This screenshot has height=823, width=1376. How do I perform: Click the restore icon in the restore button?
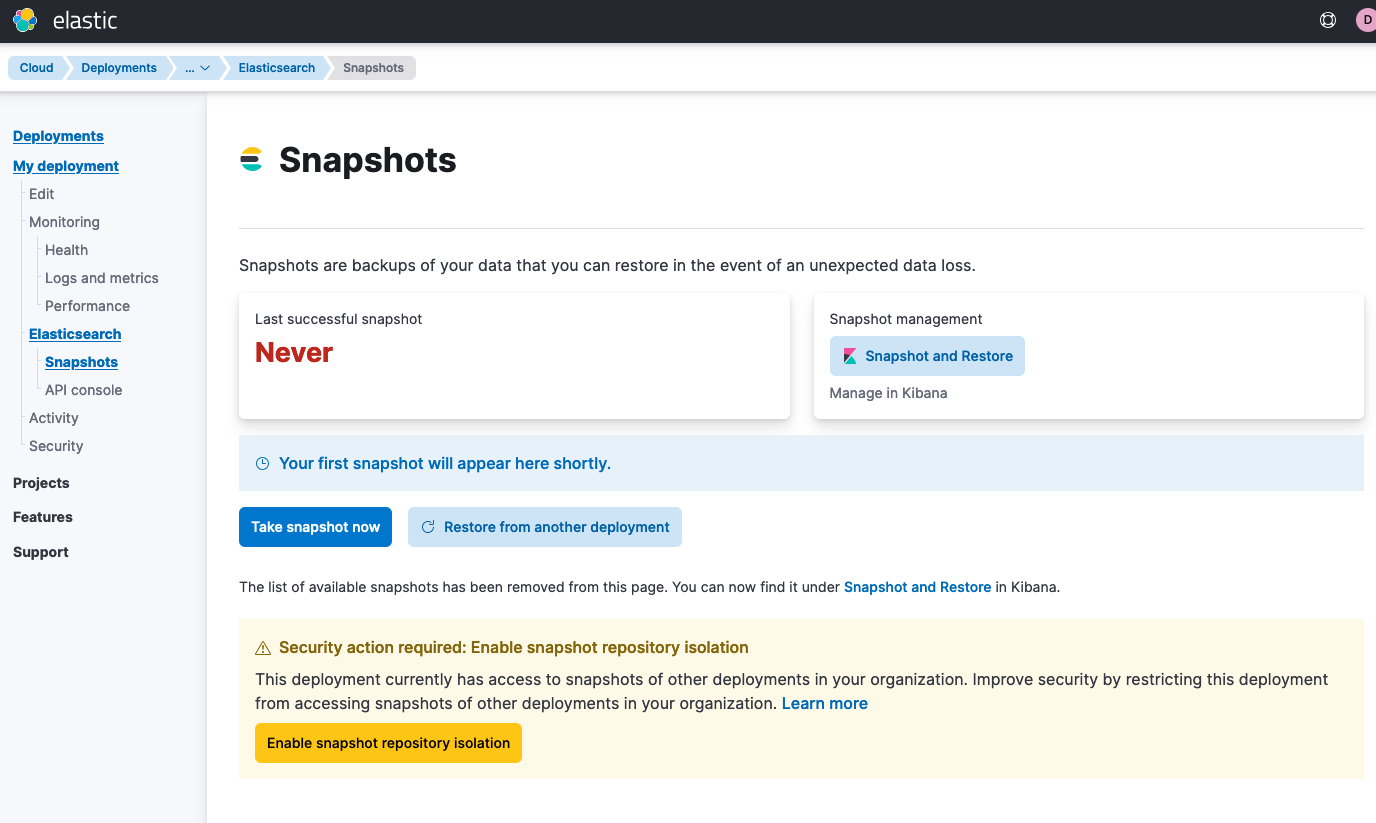click(x=429, y=526)
